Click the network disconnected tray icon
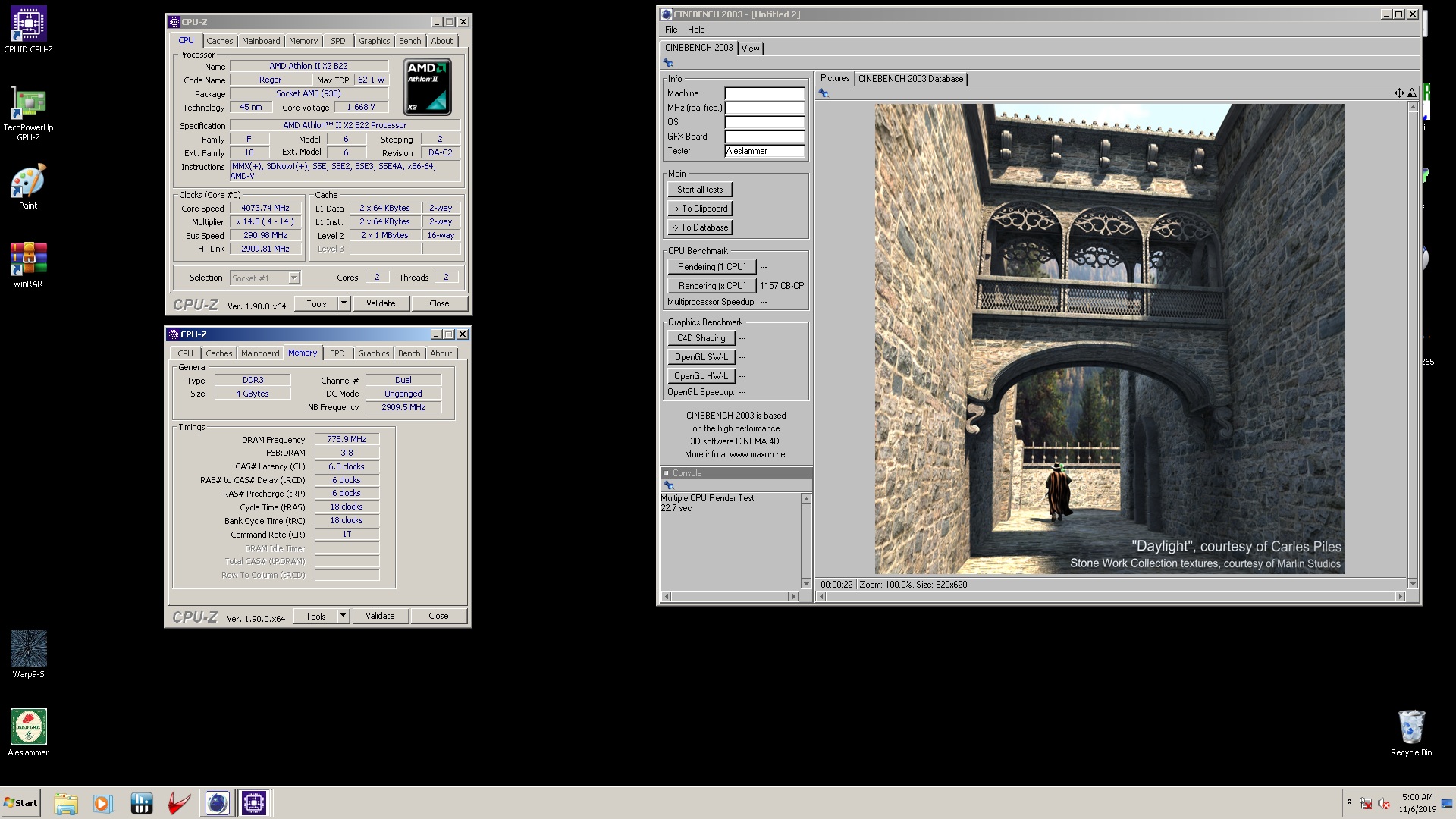This screenshot has height=819, width=1456. [1366, 803]
